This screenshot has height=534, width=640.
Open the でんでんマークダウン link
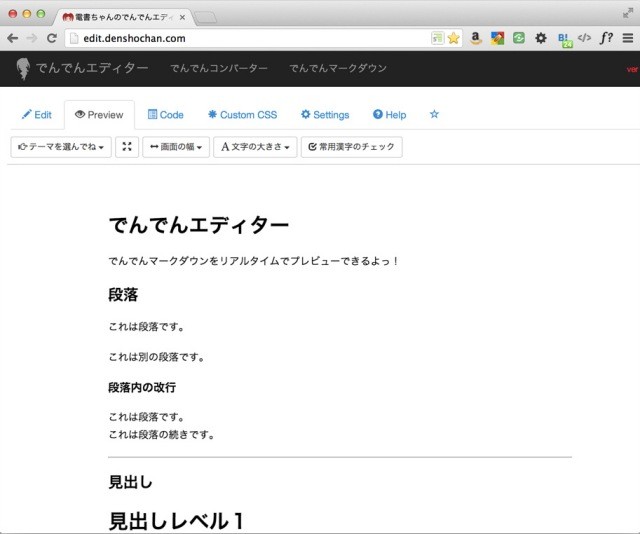(x=338, y=68)
